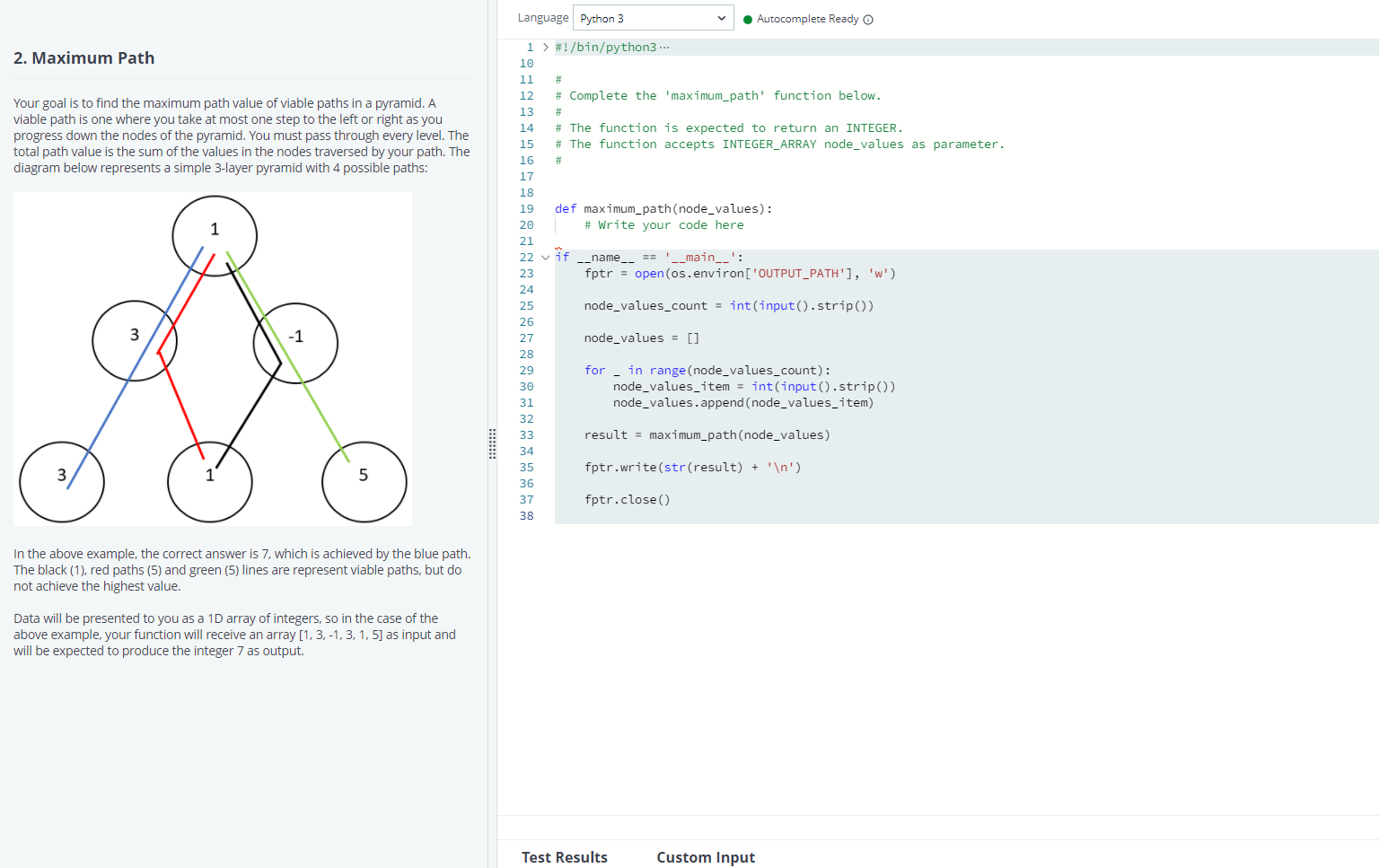The height and width of the screenshot is (868, 1379).
Task: Click the fptr.close() statement
Action: click(627, 499)
